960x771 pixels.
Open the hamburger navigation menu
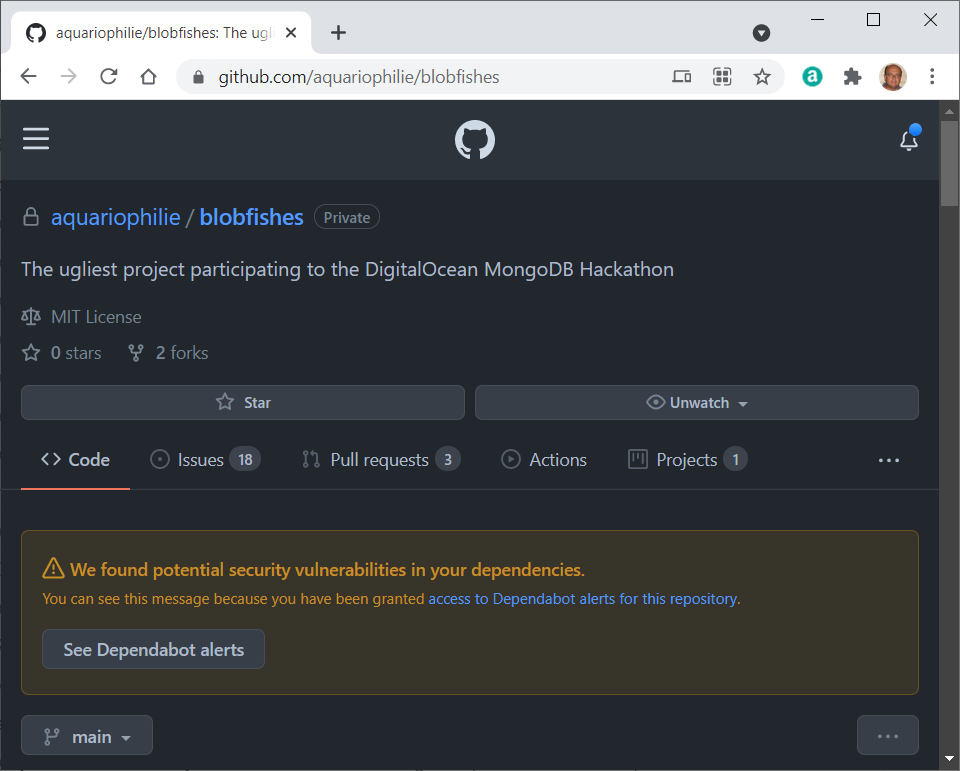point(36,139)
